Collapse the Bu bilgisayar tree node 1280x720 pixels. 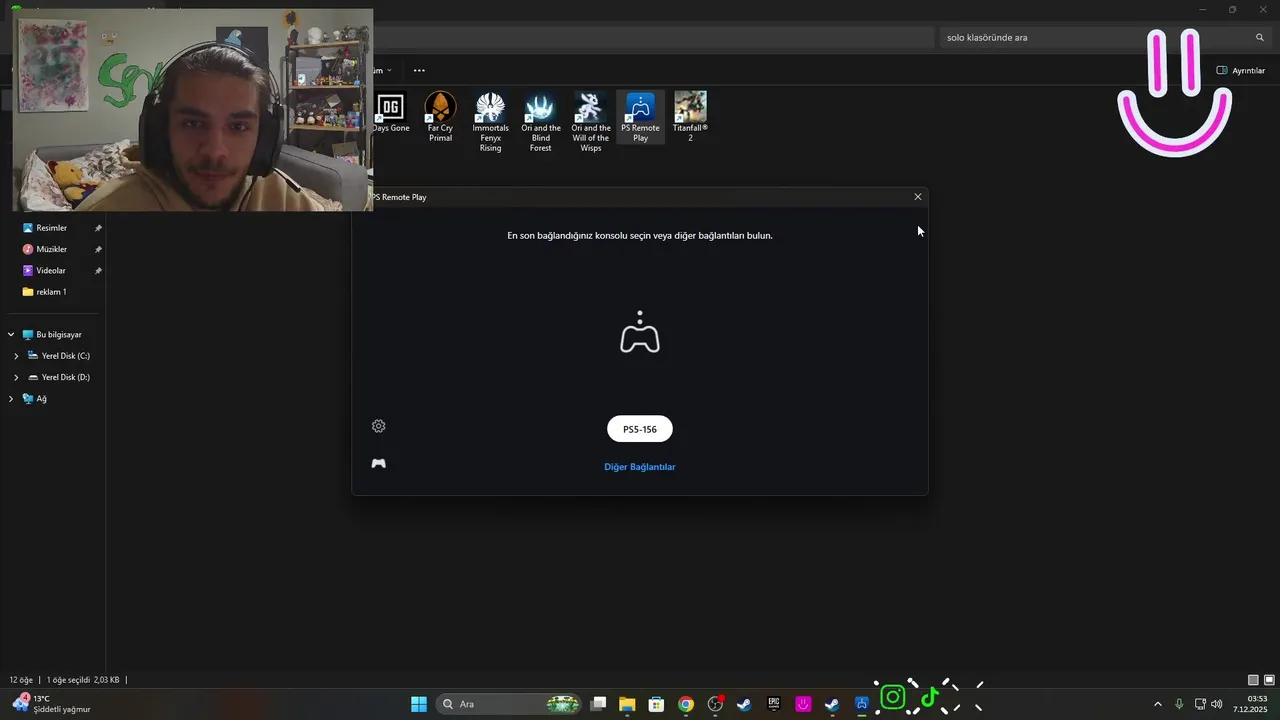point(11,335)
